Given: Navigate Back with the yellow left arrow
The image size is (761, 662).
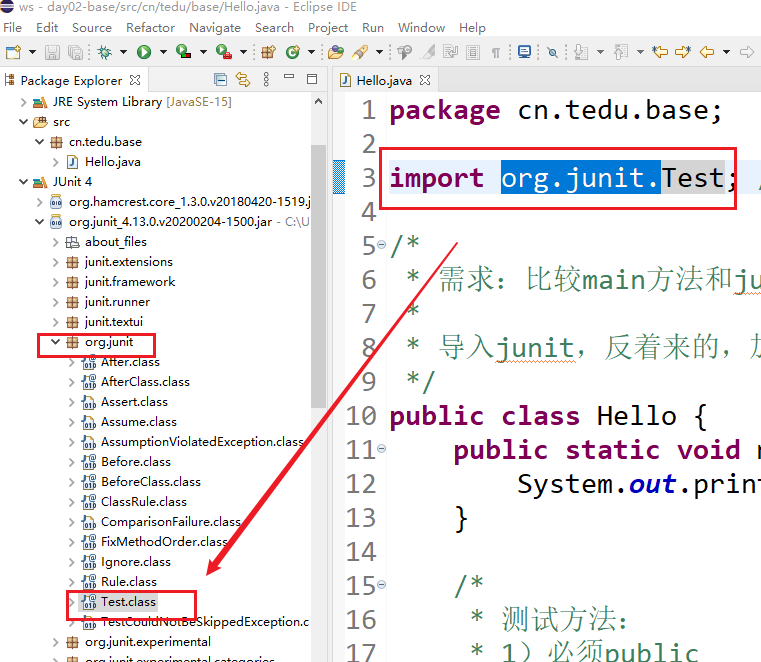Looking at the screenshot, I should coord(707,52).
